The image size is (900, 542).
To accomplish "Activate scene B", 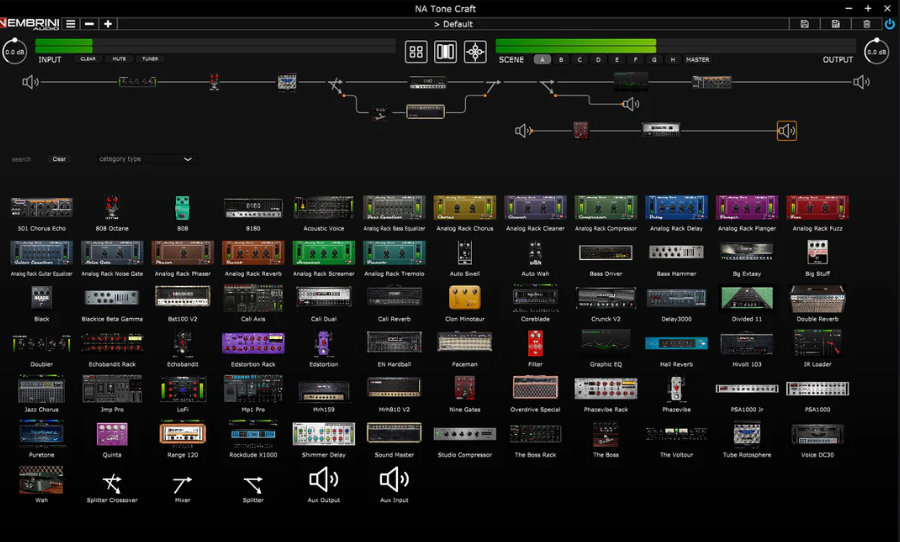I will click(561, 60).
